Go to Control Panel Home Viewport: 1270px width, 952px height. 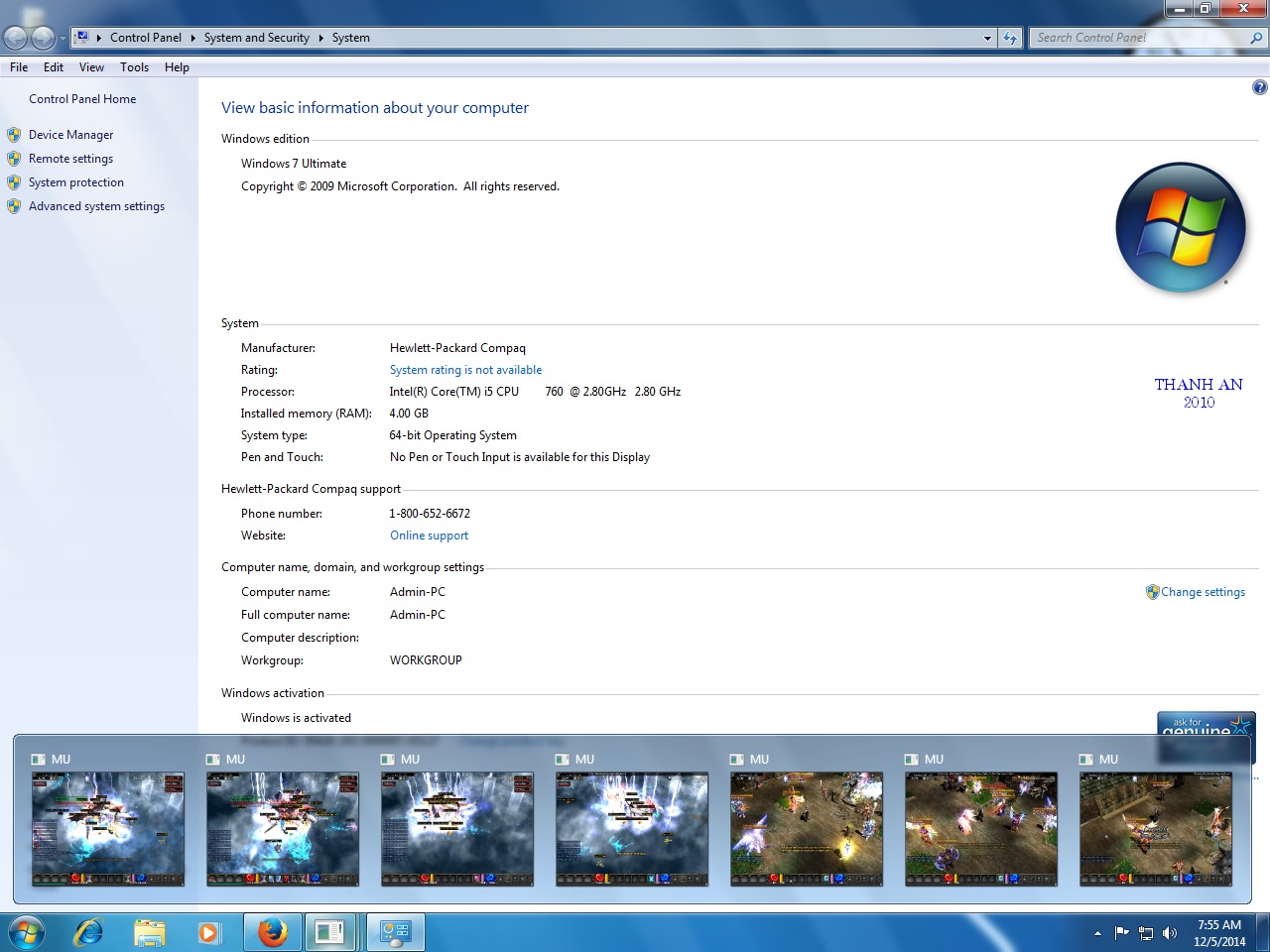click(82, 99)
